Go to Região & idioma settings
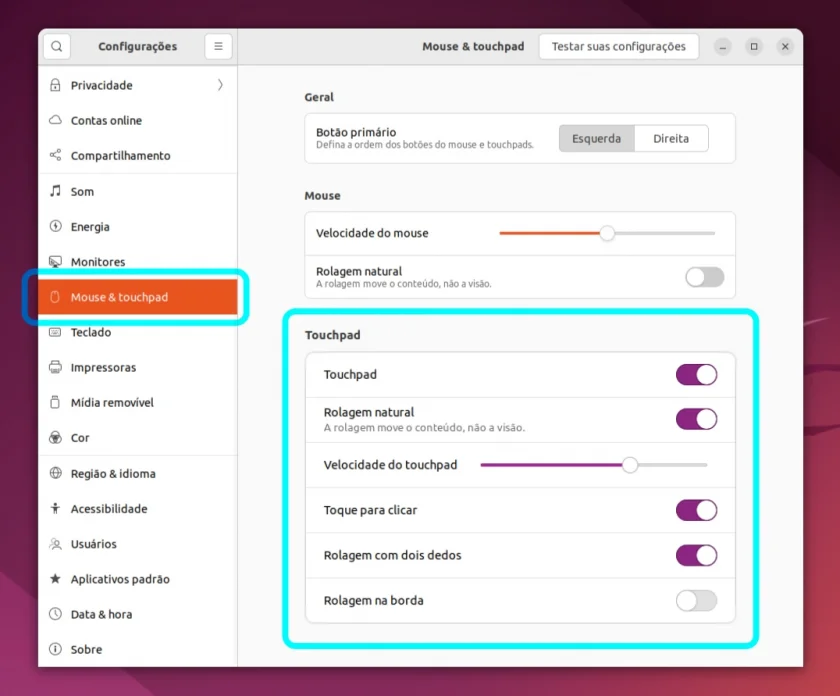This screenshot has width=840, height=696. (x=138, y=474)
